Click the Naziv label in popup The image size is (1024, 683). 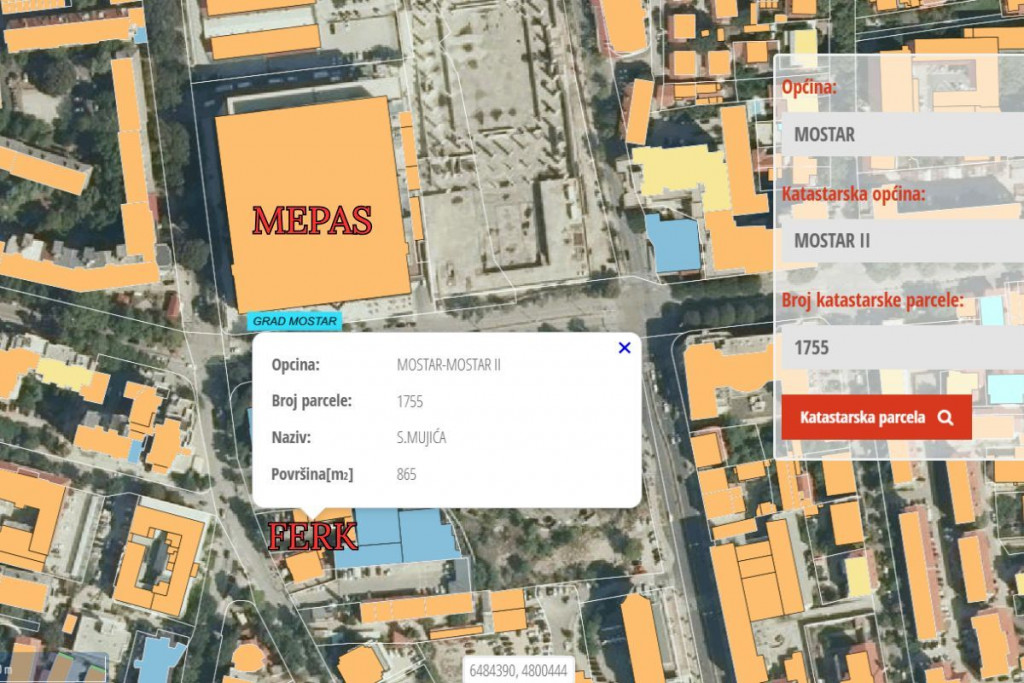pos(291,438)
